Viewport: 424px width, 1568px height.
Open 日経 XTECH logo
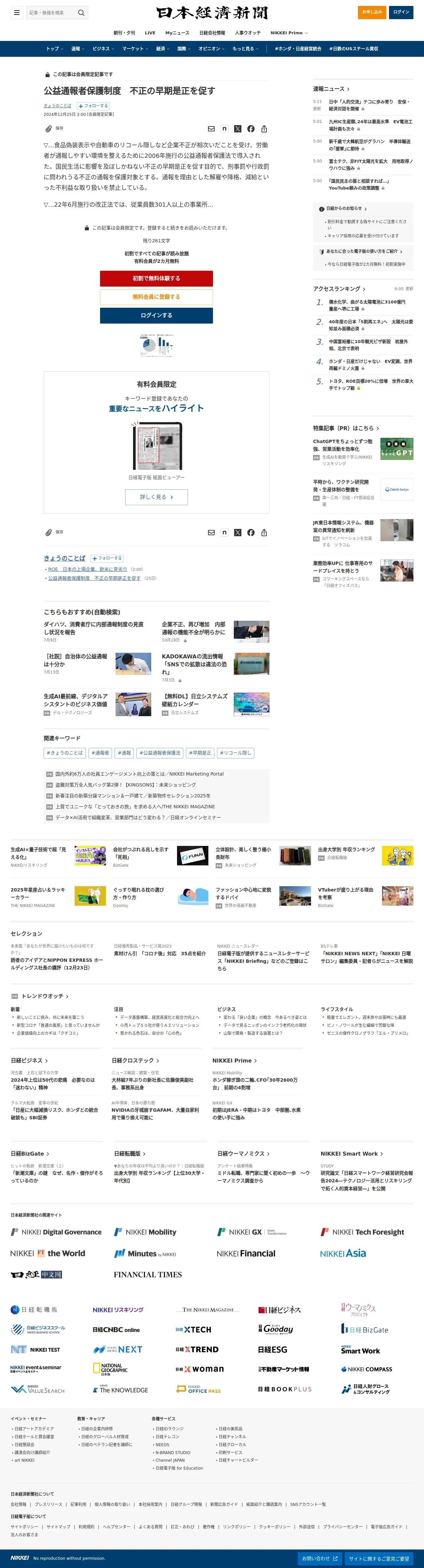point(193,1330)
